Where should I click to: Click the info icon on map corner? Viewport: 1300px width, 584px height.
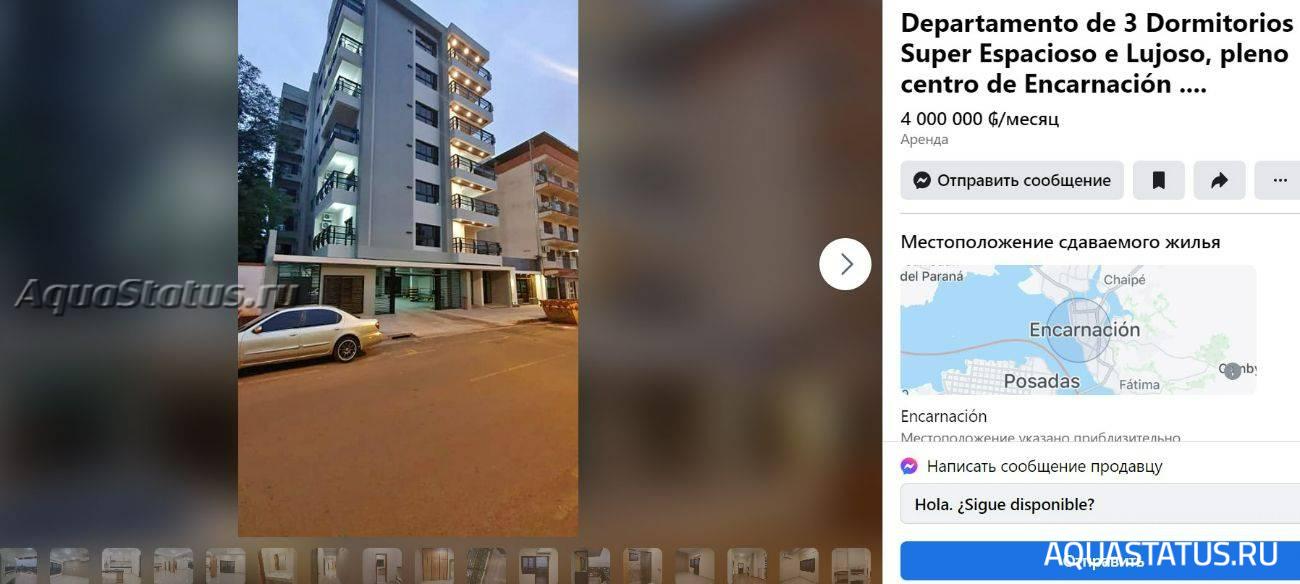pos(1232,371)
